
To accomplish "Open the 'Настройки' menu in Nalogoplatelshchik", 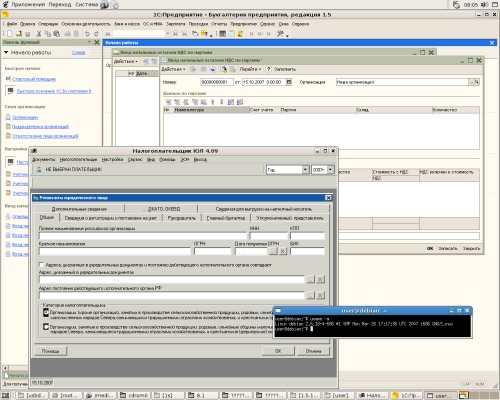I will coord(112,159).
